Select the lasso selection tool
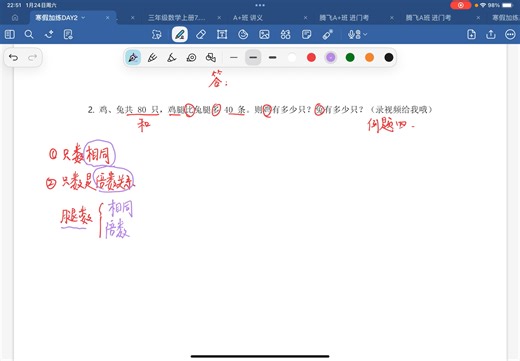 pyautogui.click(x=156, y=34)
